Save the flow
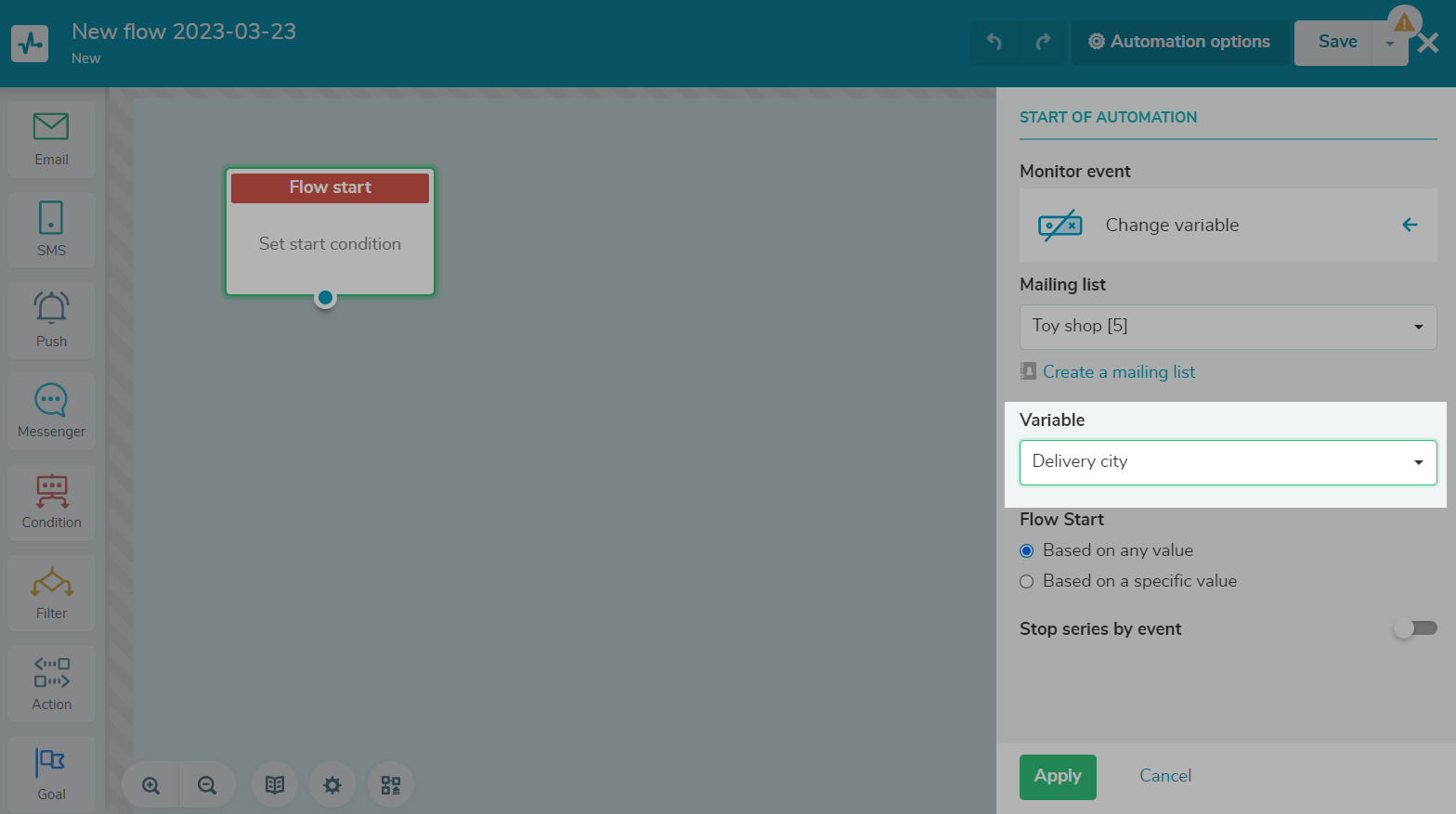The width and height of the screenshot is (1456, 814). (x=1333, y=43)
